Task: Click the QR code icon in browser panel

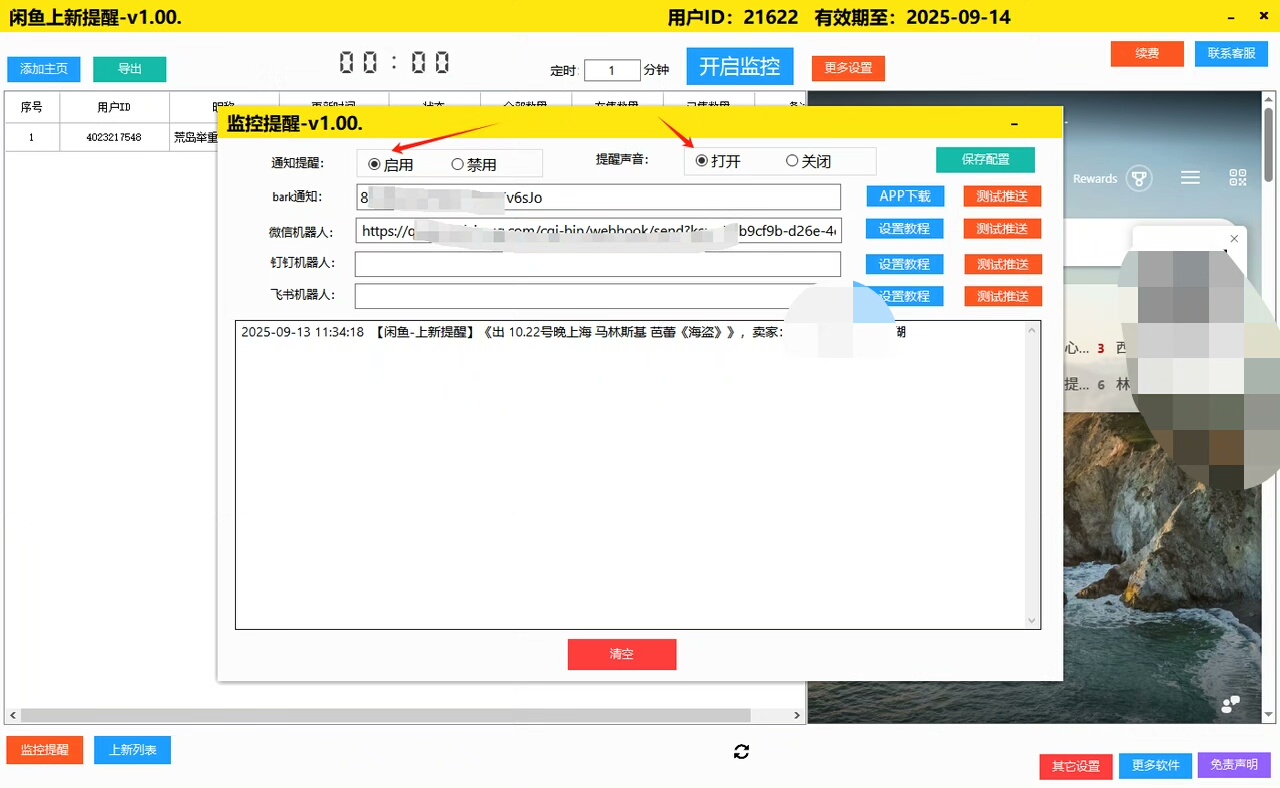Action: click(x=1238, y=178)
